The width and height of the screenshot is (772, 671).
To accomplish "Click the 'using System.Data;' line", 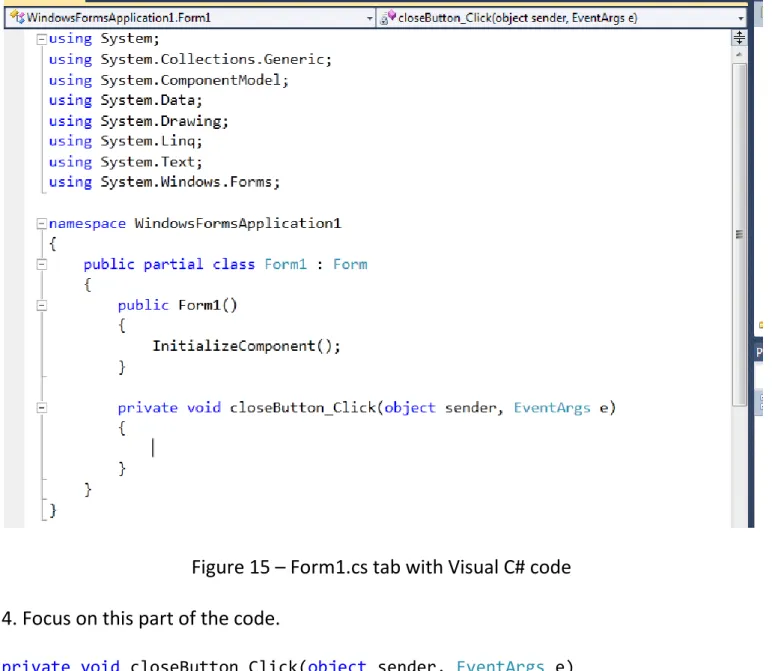I will click(x=126, y=100).
